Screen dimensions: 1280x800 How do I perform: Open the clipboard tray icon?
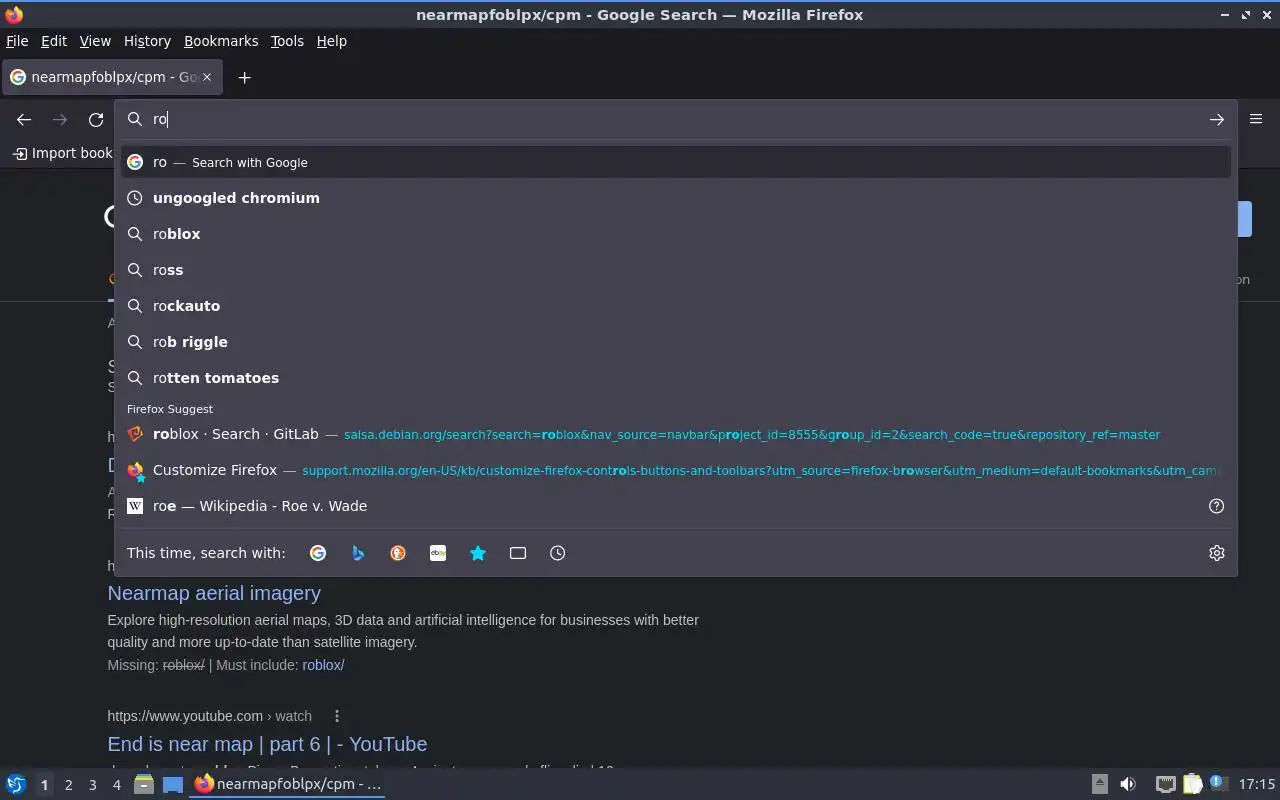pos(1192,784)
